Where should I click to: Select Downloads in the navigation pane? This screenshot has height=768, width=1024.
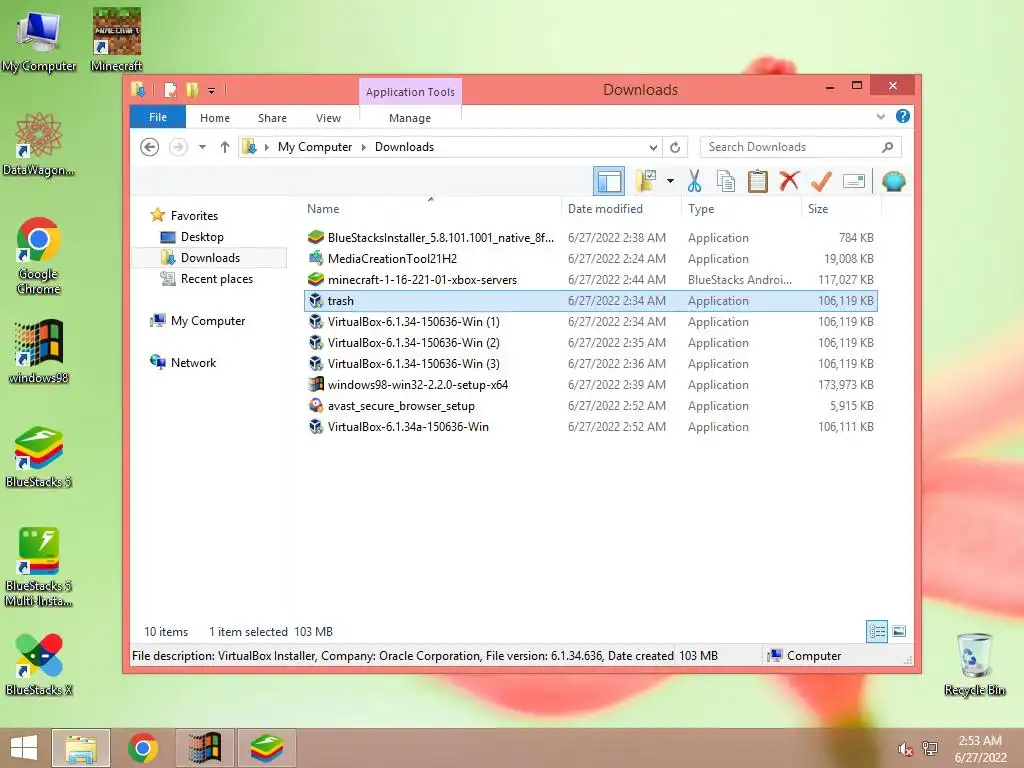(210, 257)
